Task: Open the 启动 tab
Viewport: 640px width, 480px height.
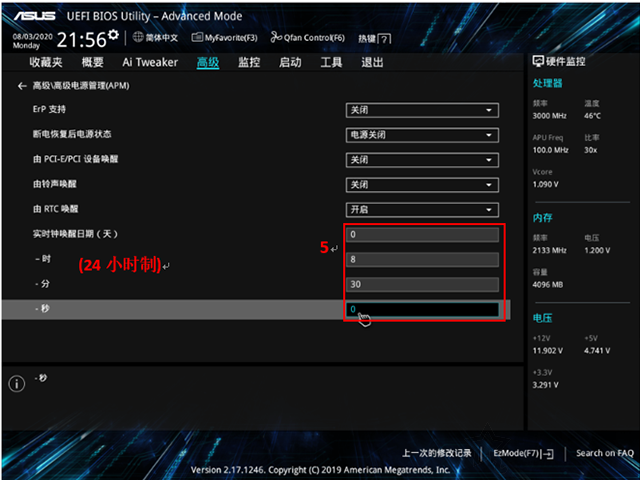Action: tap(290, 62)
